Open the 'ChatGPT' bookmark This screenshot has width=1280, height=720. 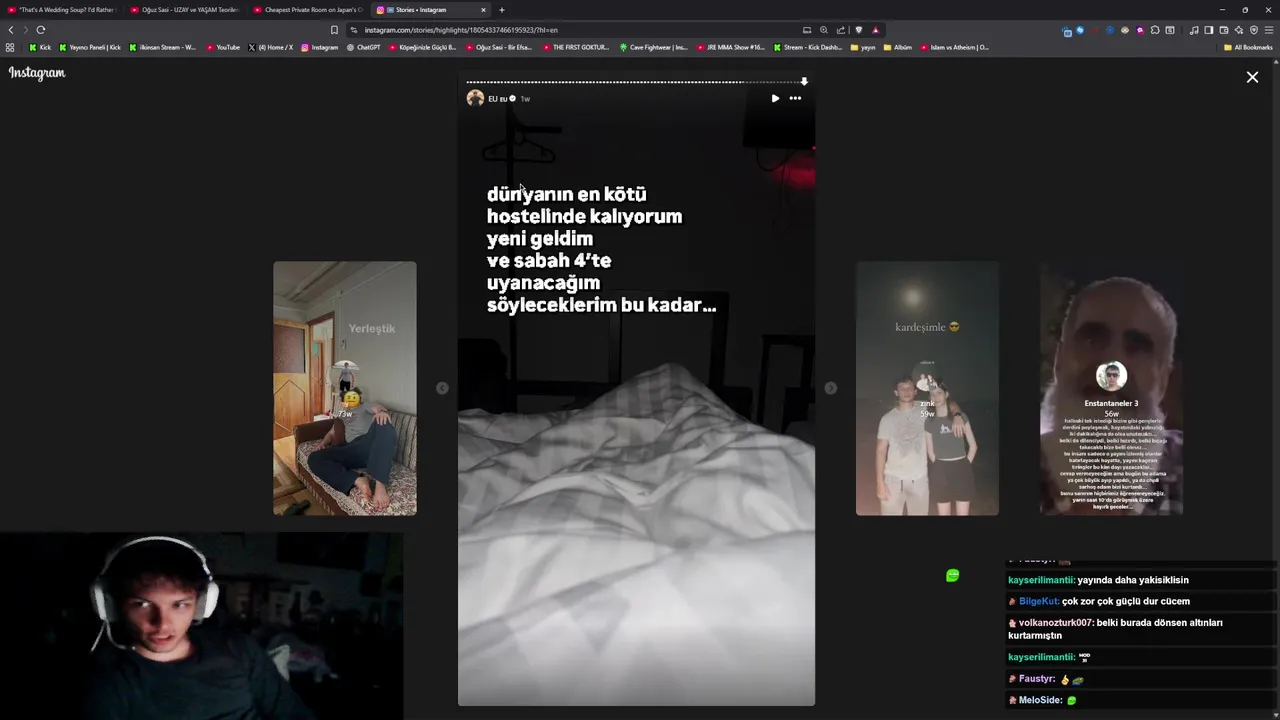(363, 47)
